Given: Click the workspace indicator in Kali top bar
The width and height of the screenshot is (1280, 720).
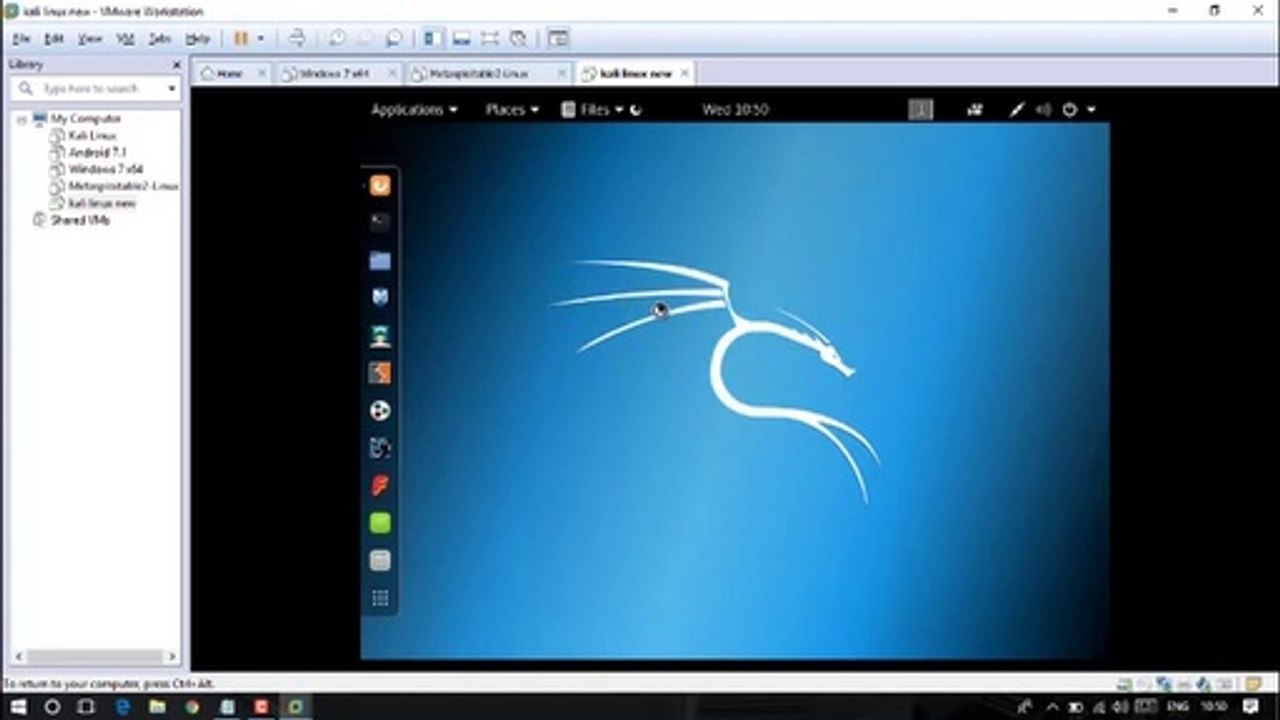Looking at the screenshot, I should point(920,110).
